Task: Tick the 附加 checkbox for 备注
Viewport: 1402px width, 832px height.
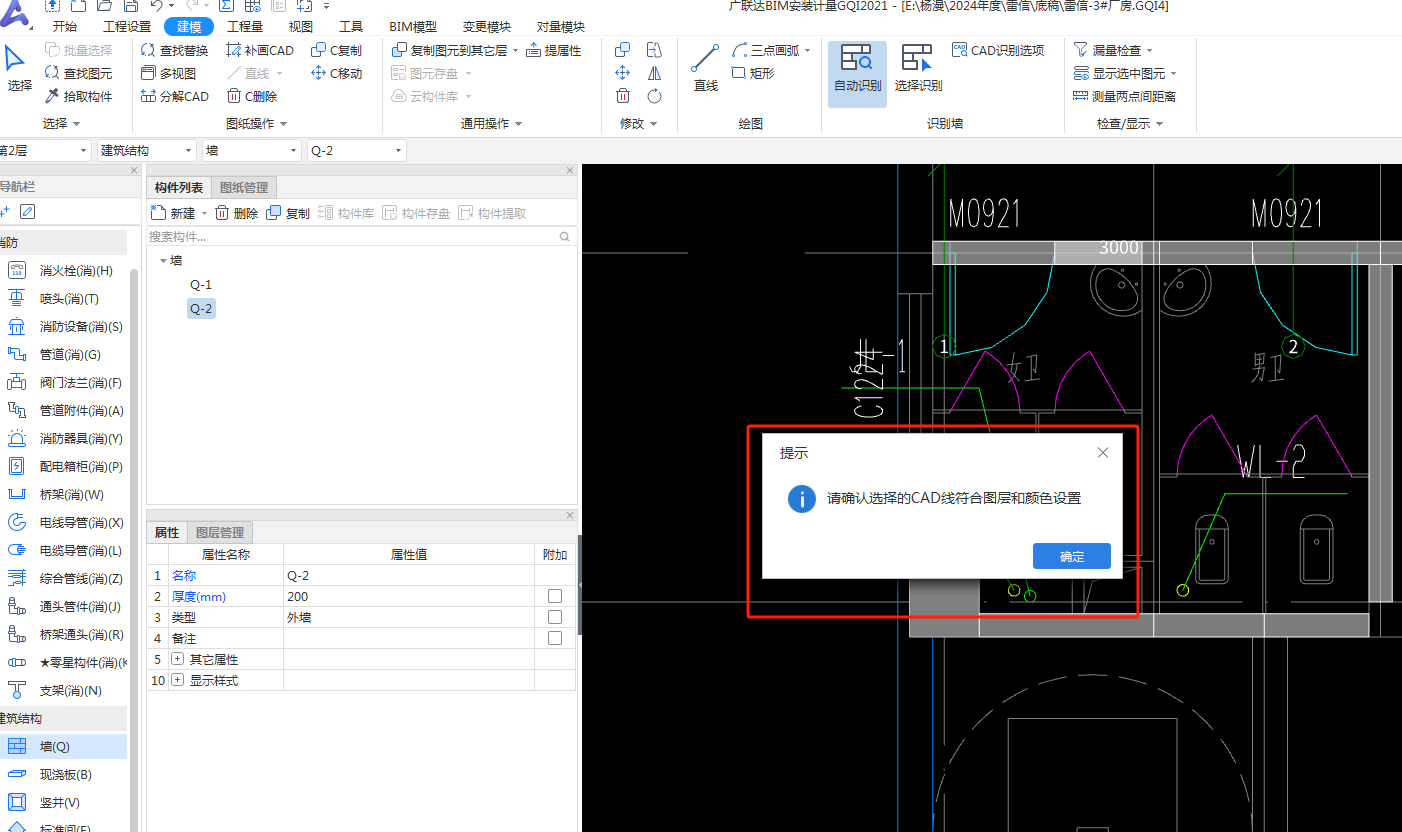Action: coord(555,638)
